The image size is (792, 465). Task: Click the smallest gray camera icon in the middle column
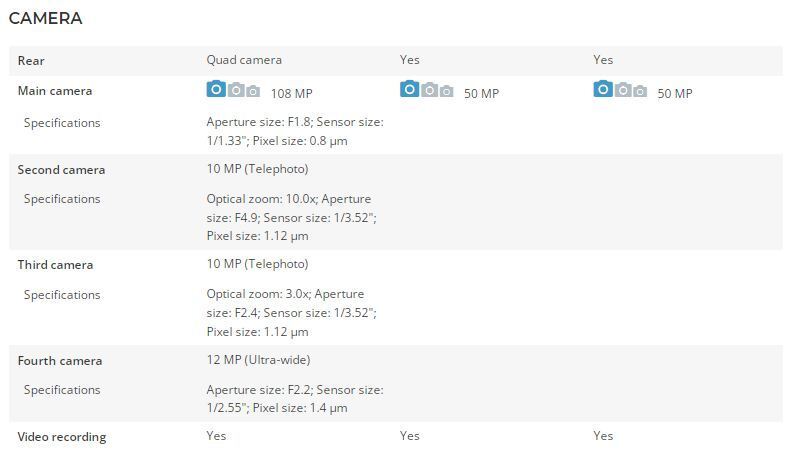(446, 91)
